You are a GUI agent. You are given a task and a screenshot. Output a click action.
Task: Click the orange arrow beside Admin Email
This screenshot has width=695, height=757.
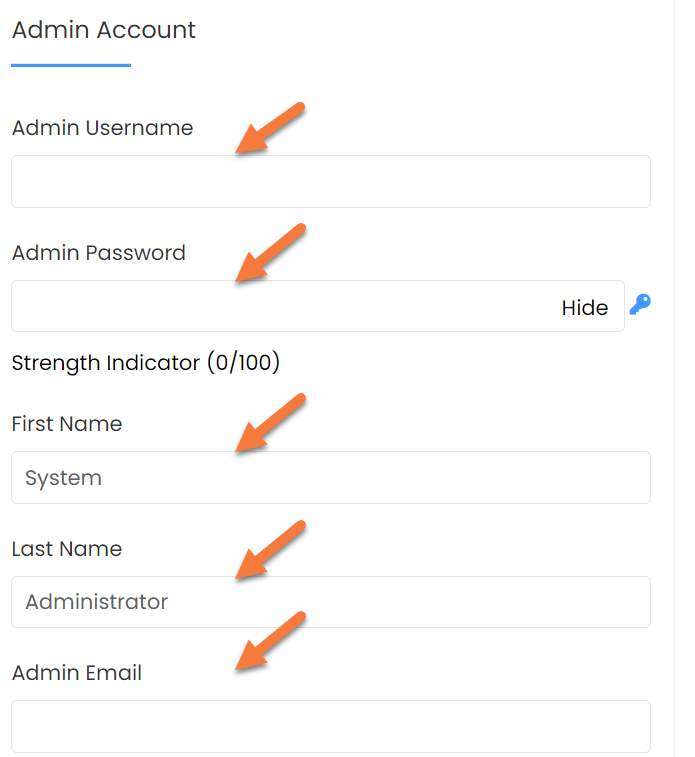268,642
